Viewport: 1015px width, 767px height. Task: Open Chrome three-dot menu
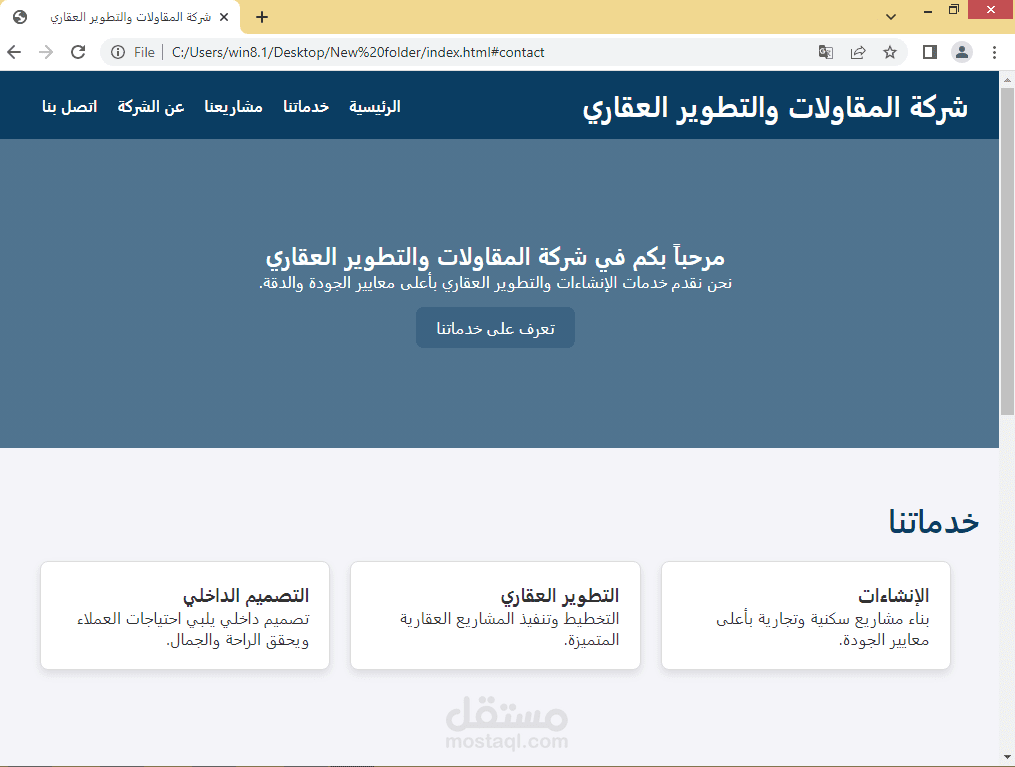pyautogui.click(x=994, y=52)
